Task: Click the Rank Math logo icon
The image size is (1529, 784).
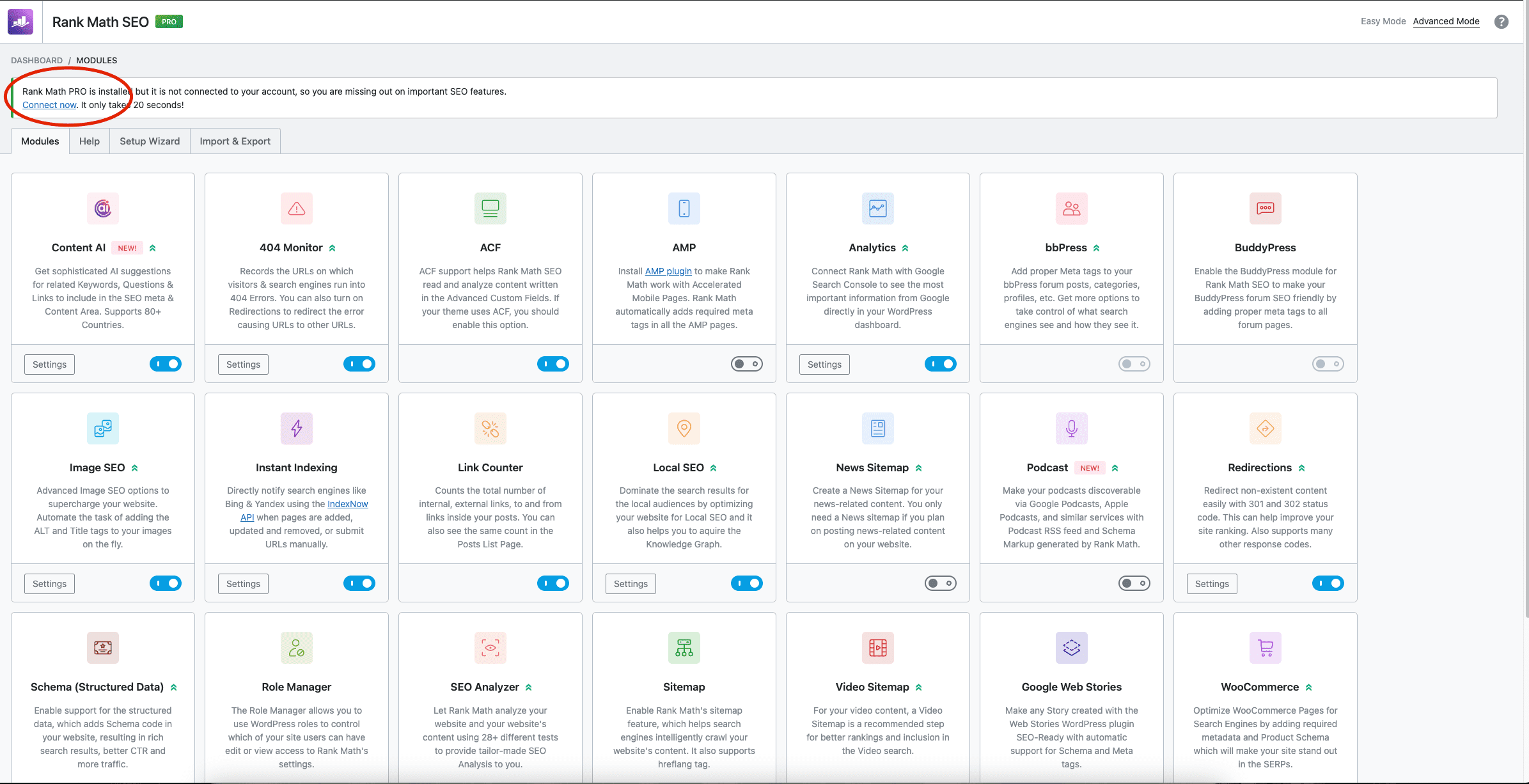Action: point(20,22)
